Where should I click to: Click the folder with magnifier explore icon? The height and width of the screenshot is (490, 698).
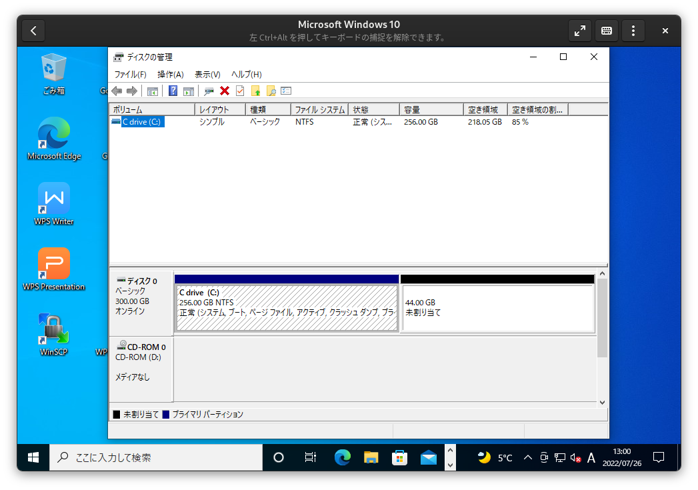tap(271, 91)
